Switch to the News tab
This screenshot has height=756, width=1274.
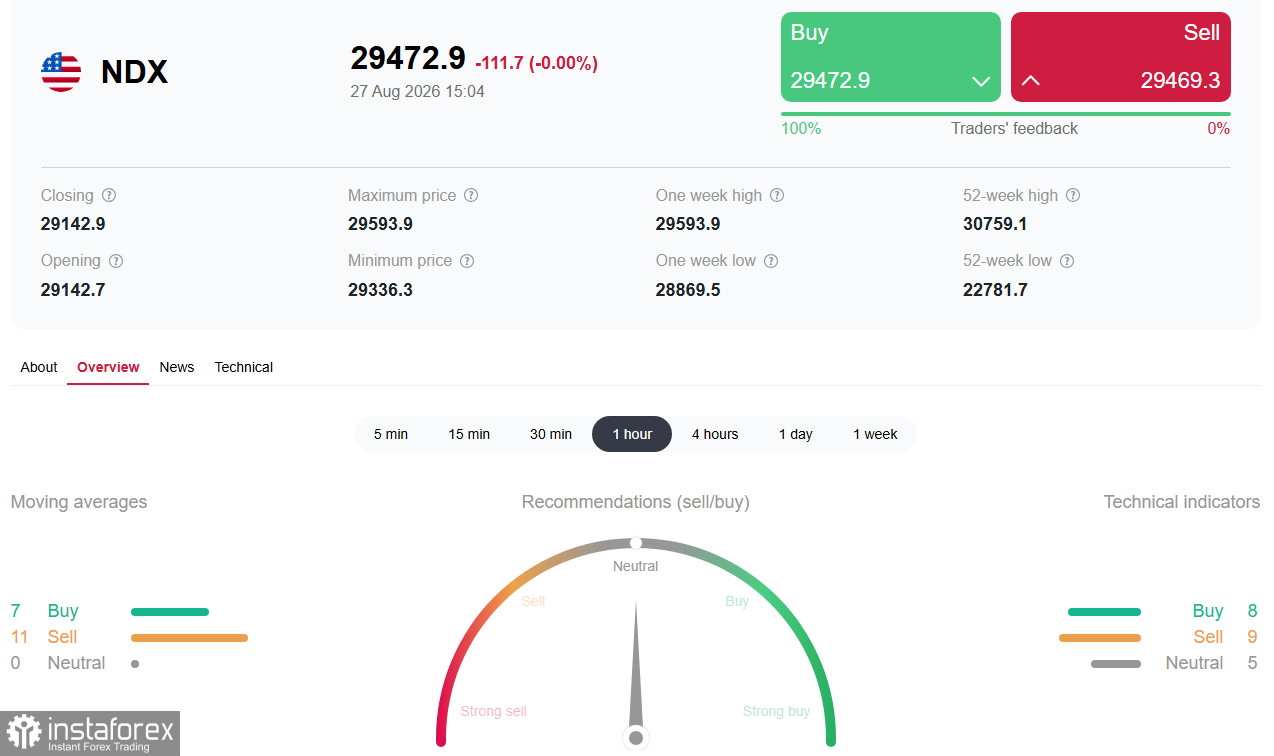[x=177, y=367]
